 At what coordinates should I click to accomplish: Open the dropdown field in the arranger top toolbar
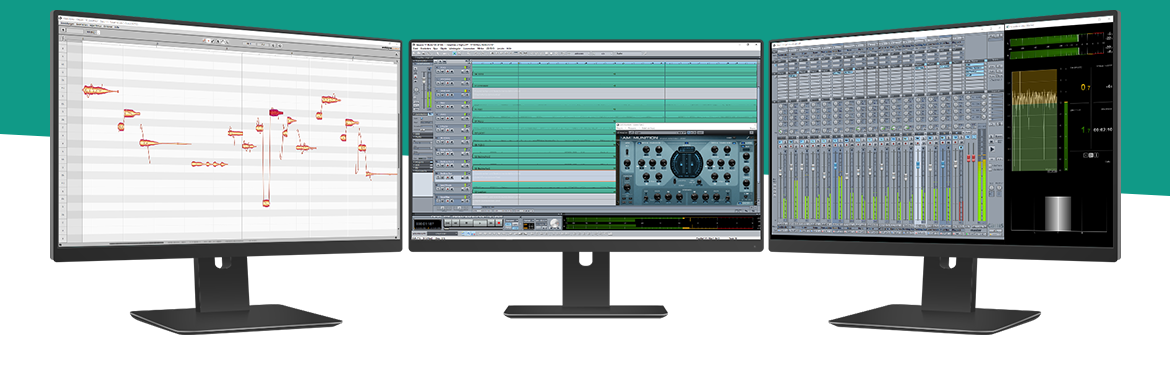pos(579,54)
